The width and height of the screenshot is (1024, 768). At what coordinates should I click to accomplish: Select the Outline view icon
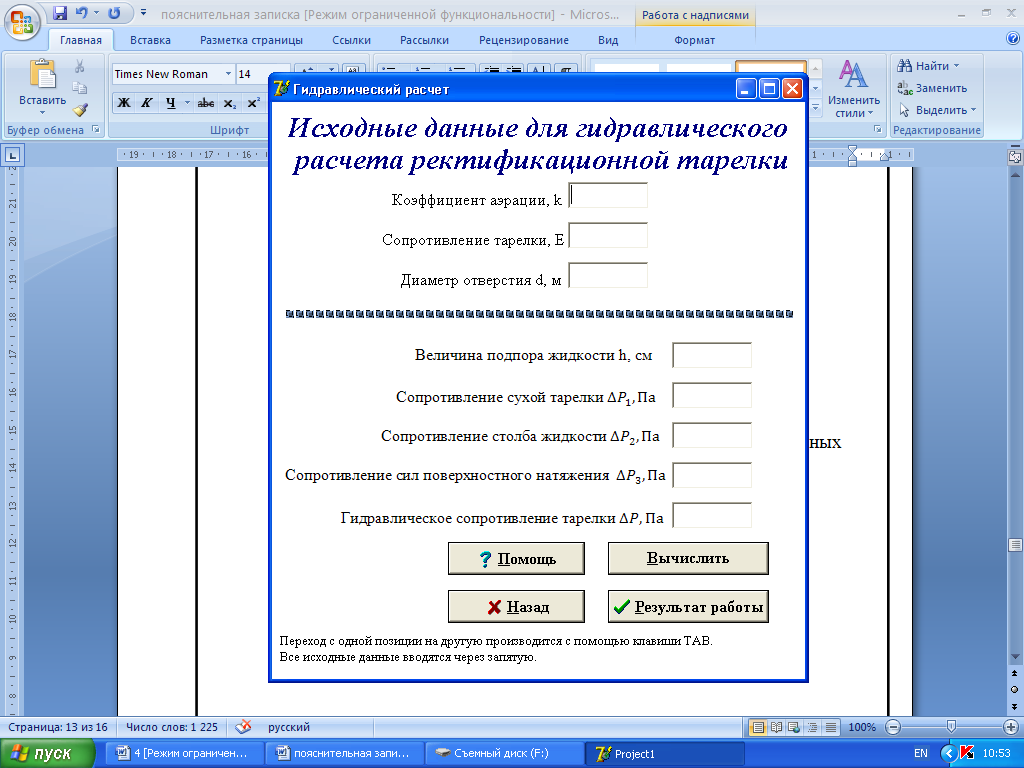812,727
